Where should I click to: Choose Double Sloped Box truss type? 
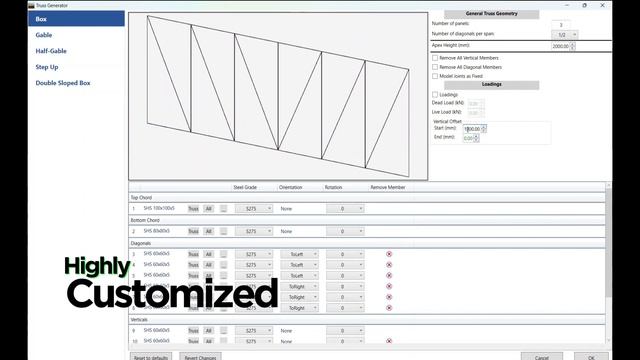tap(76, 83)
